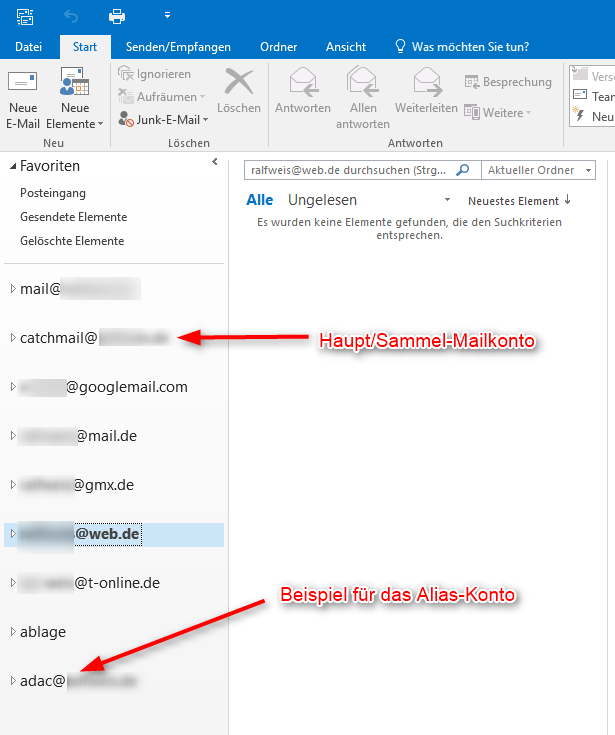
Task: Open the Ordner ribbon tab
Action: click(x=278, y=47)
